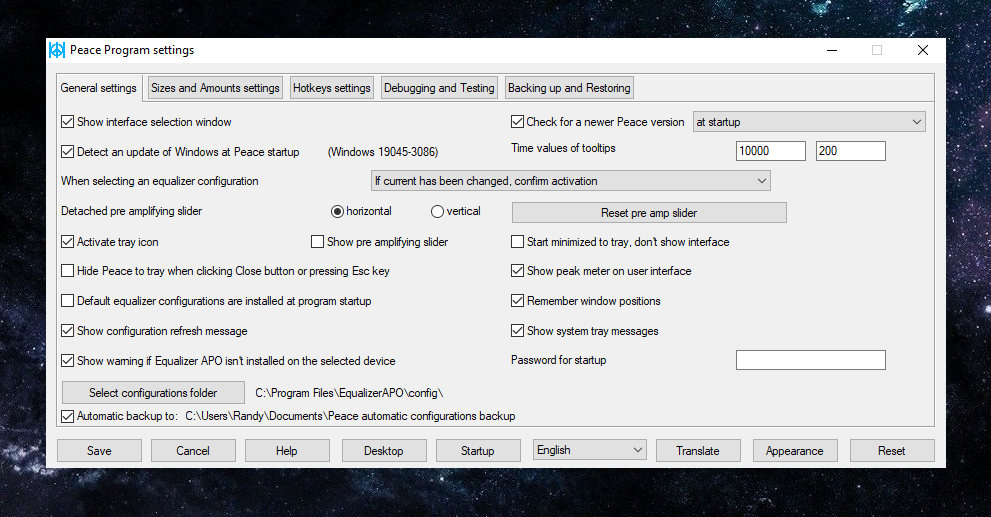Click the '(Windows 19045-3086)' version text

pyautogui.click(x=383, y=152)
